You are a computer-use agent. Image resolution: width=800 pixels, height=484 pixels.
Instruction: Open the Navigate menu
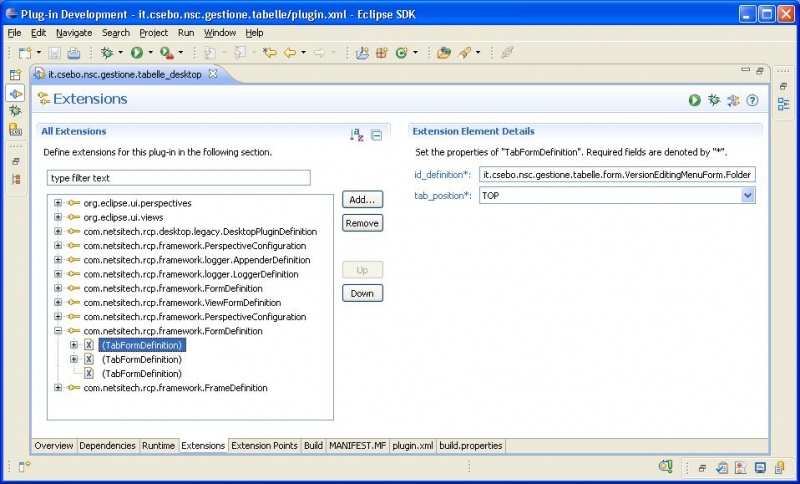74,33
